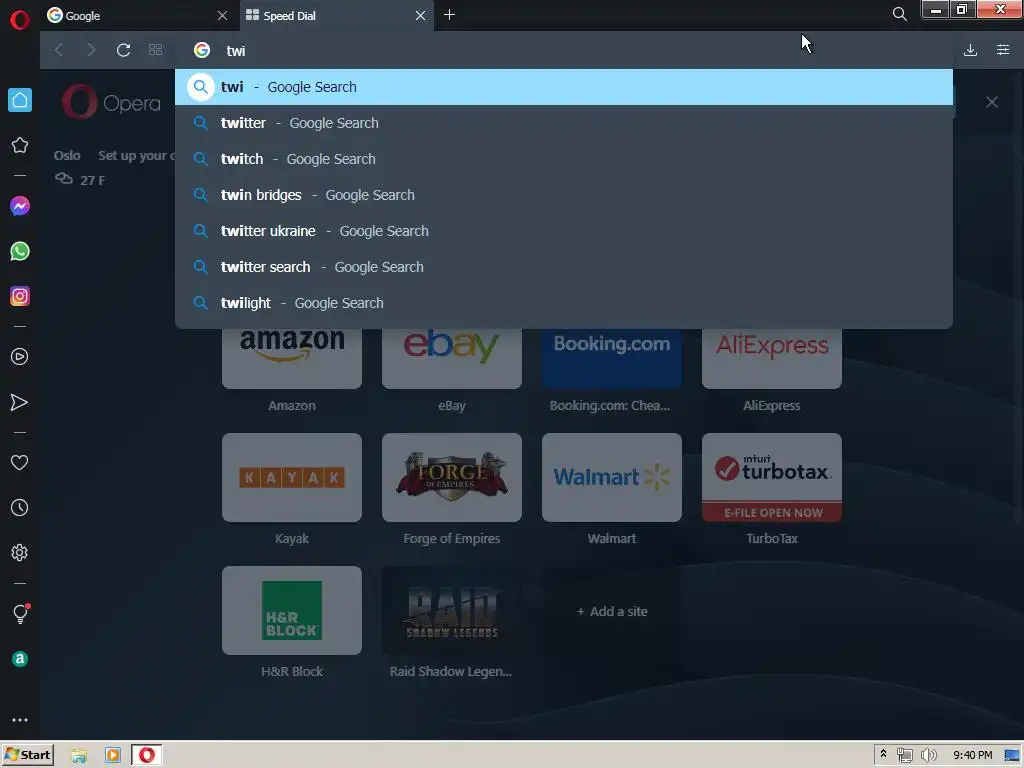Click the forward navigation arrow
The height and width of the screenshot is (768, 1024).
(x=91, y=50)
